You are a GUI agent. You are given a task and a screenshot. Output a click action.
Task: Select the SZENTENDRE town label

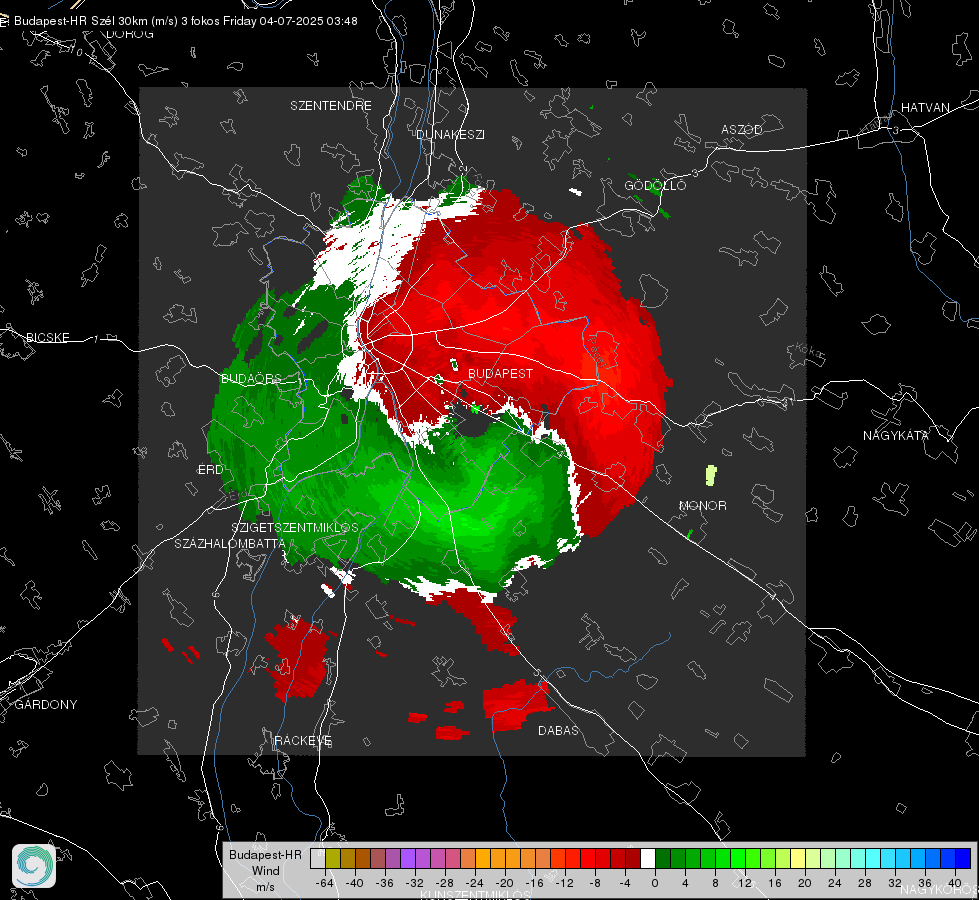(x=331, y=106)
